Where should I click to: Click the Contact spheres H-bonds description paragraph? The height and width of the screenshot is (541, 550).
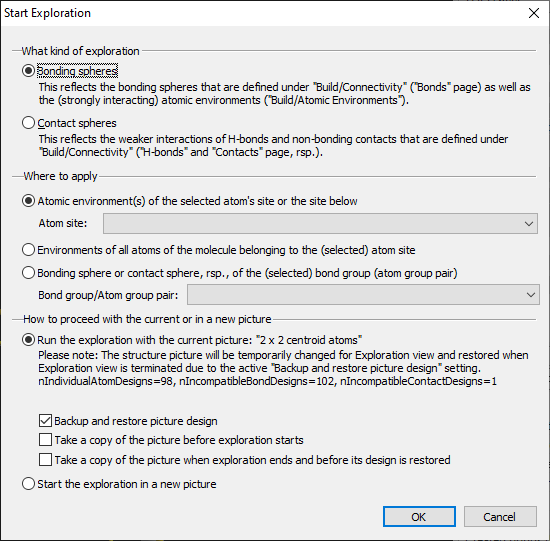(273, 146)
